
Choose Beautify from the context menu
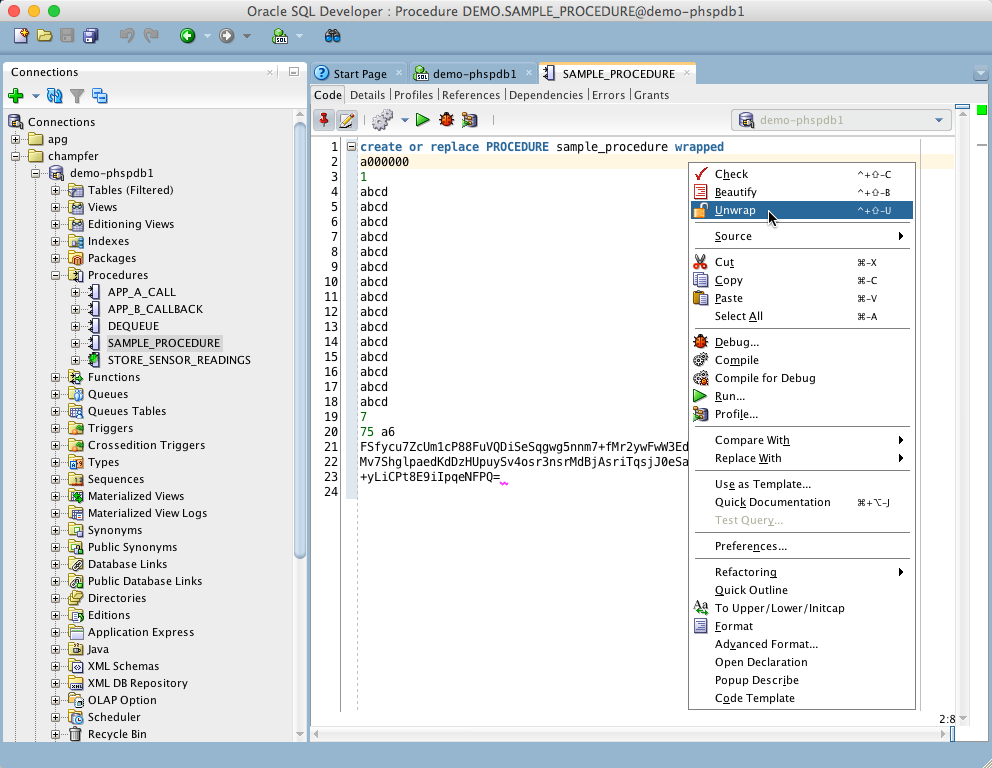(802, 192)
